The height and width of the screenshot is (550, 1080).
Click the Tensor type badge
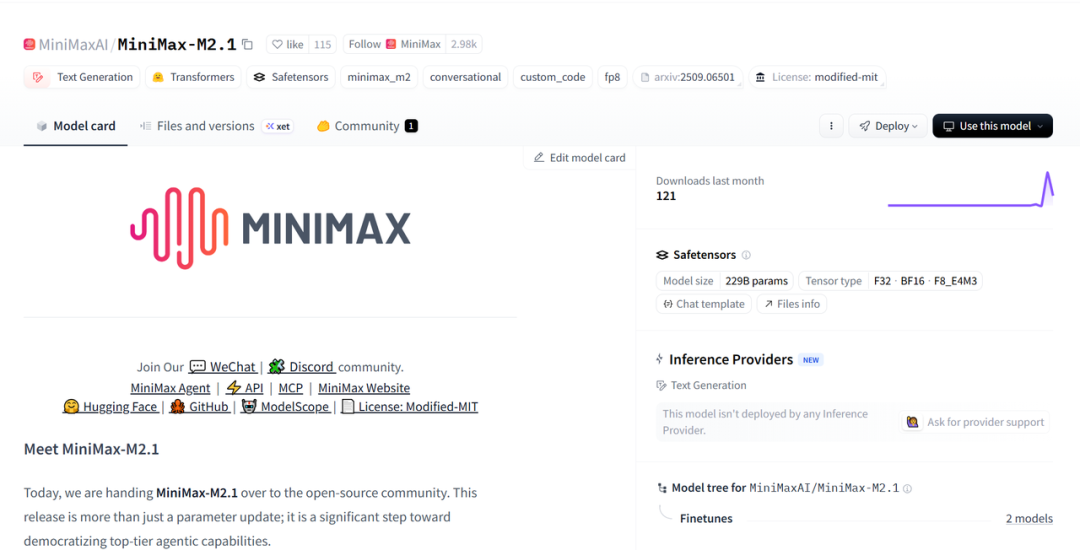click(891, 281)
